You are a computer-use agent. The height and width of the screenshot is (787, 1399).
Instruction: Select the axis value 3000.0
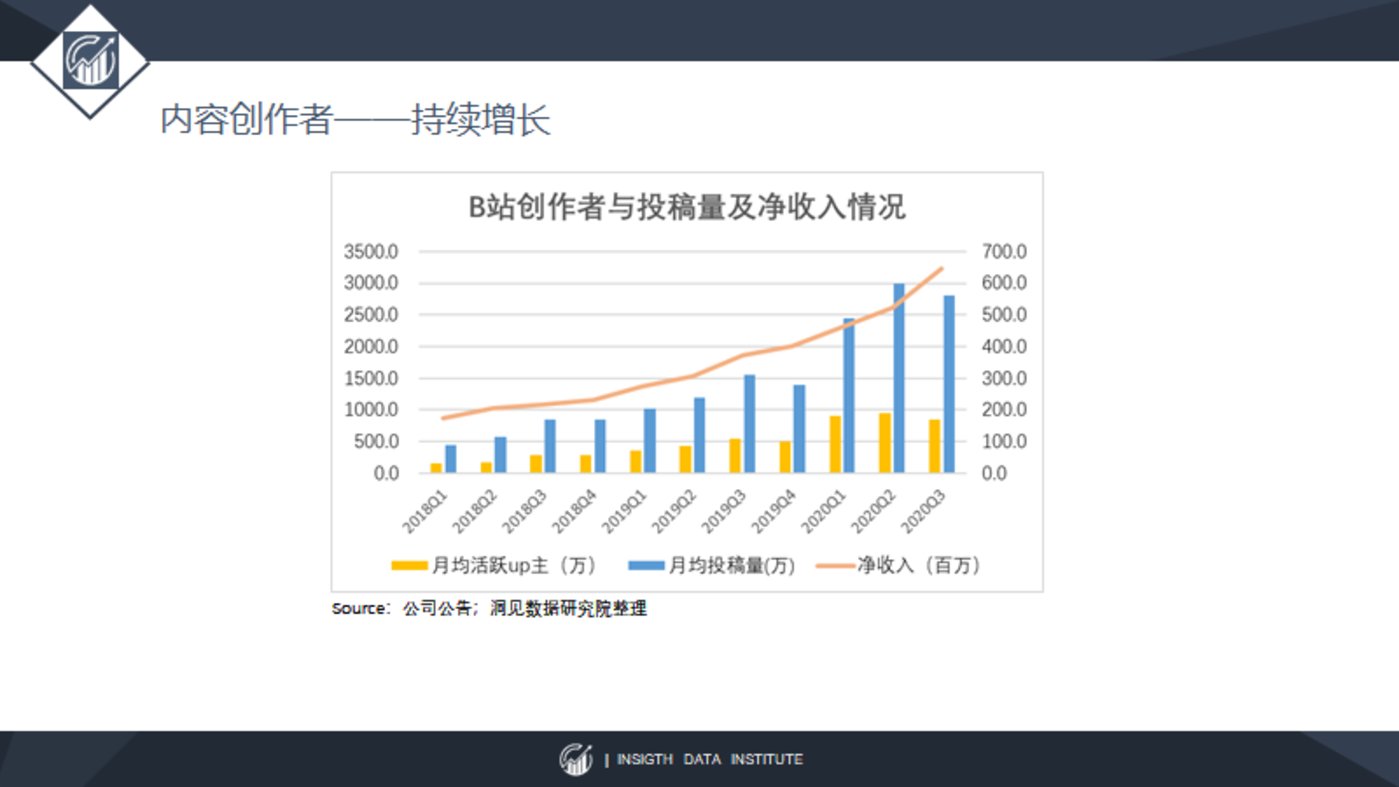[x=371, y=283]
